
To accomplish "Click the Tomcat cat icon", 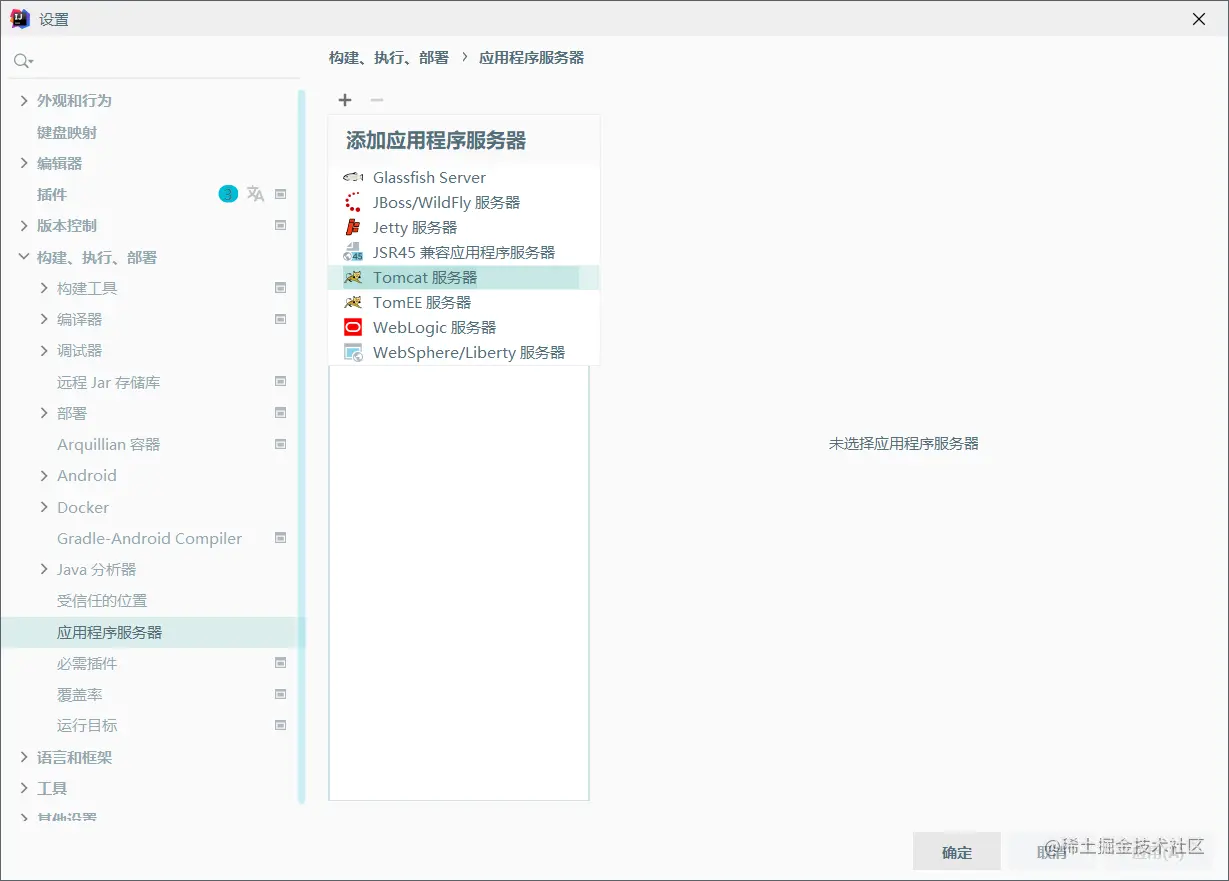I will [x=353, y=277].
